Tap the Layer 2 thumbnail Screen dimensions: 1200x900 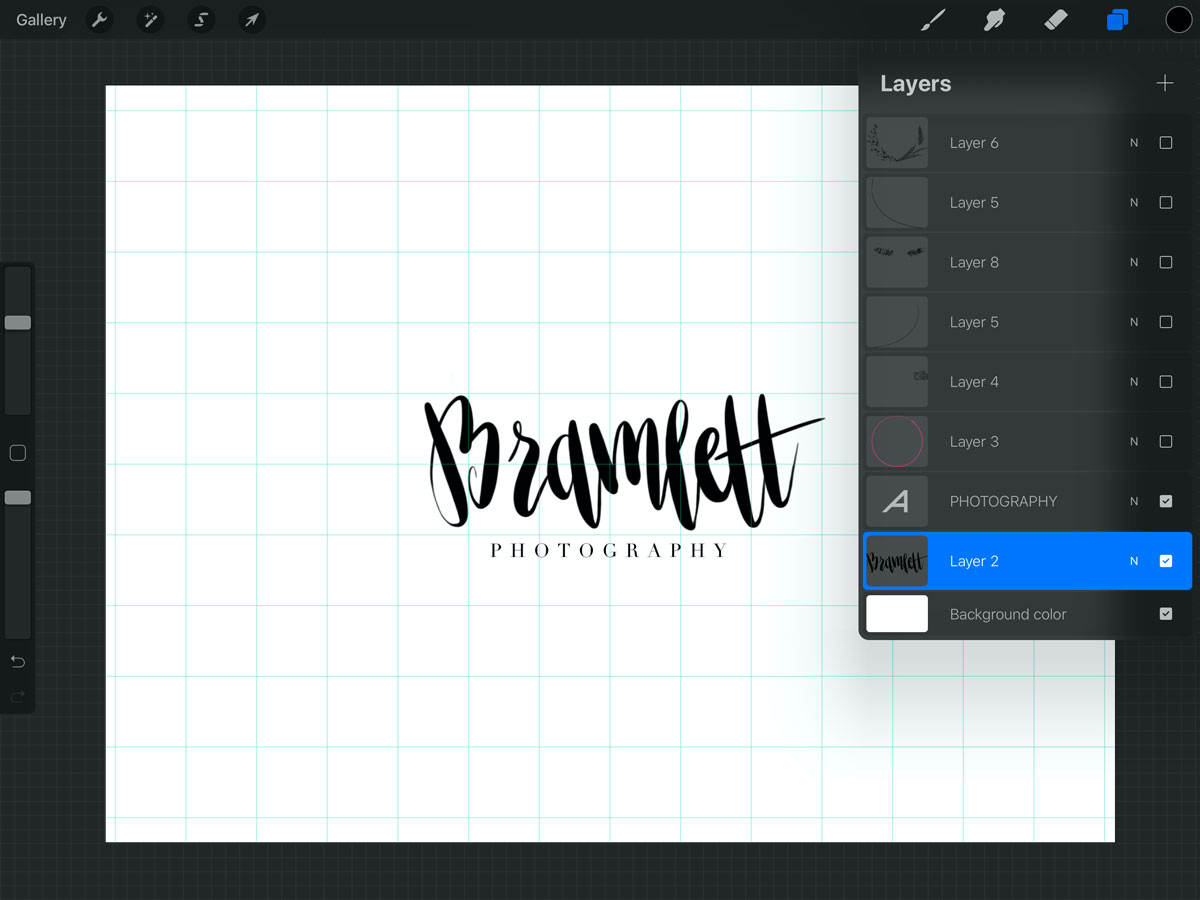tap(896, 561)
